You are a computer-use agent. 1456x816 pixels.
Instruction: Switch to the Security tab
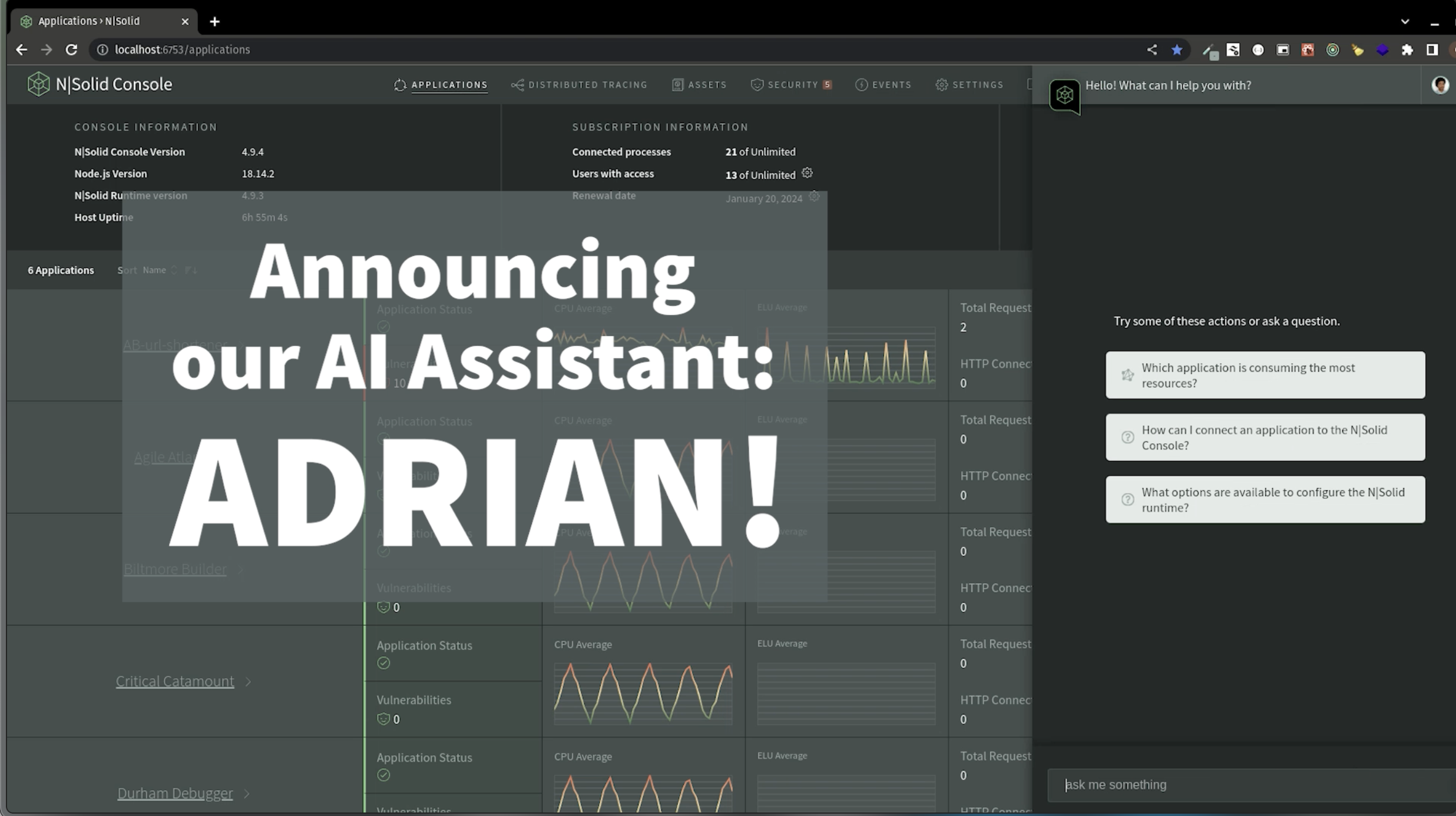(x=791, y=85)
